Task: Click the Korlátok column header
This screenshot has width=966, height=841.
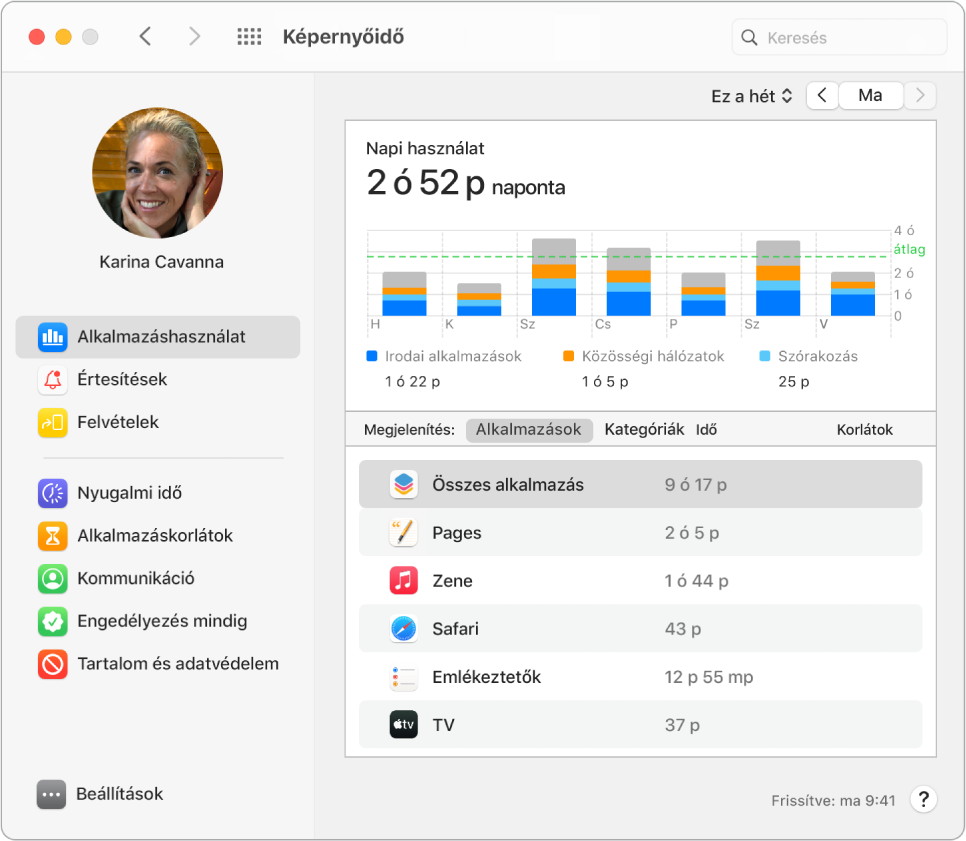Action: [864, 430]
